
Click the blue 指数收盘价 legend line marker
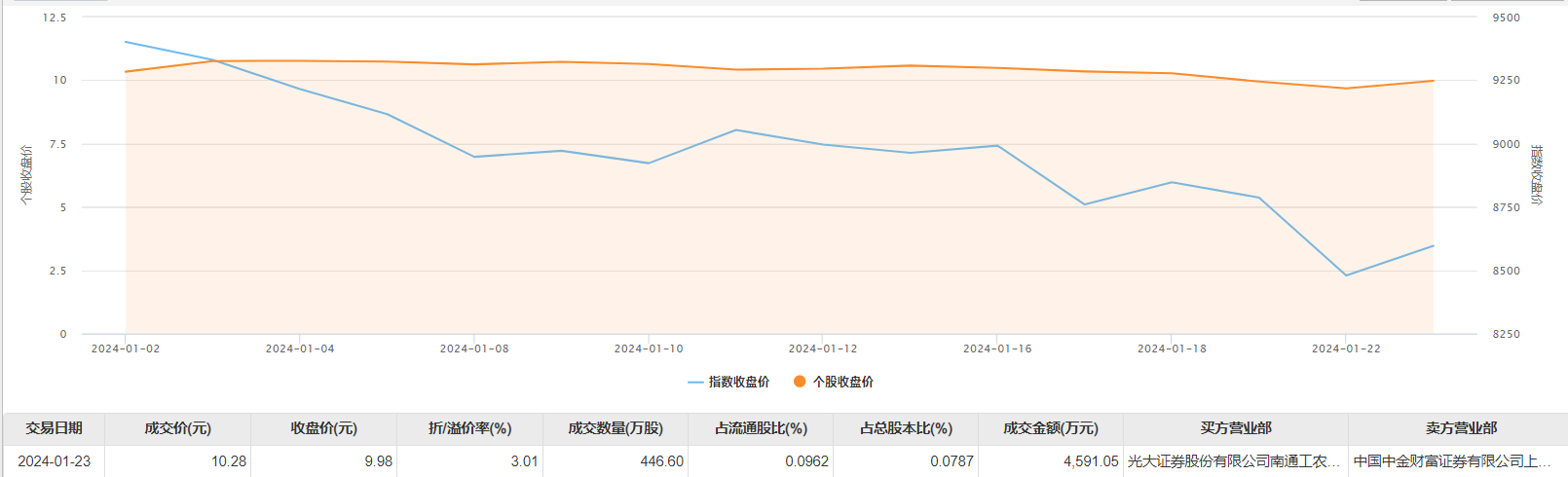point(695,383)
